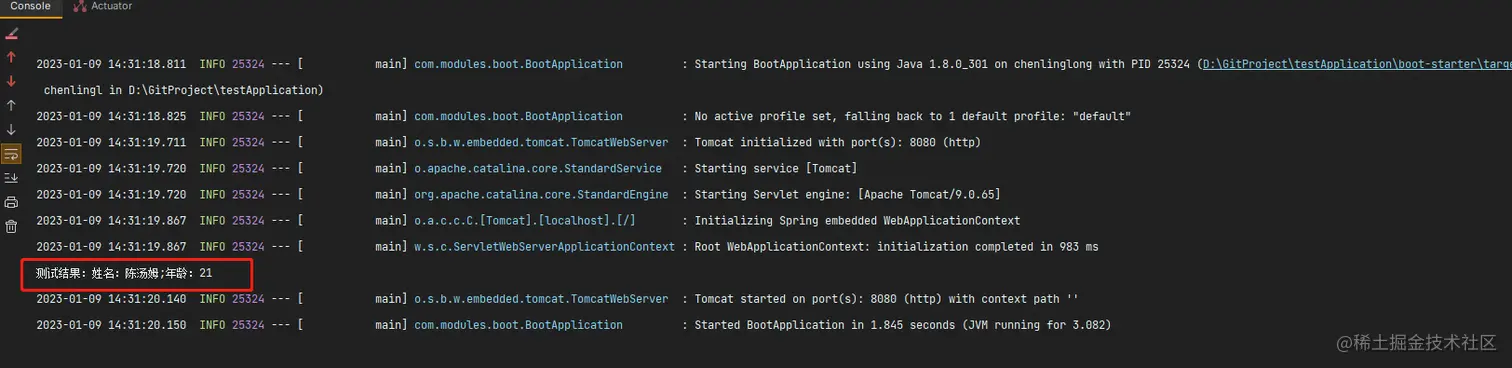Open the Actuator tab
This screenshot has width=1512, height=368.
coord(111,6)
